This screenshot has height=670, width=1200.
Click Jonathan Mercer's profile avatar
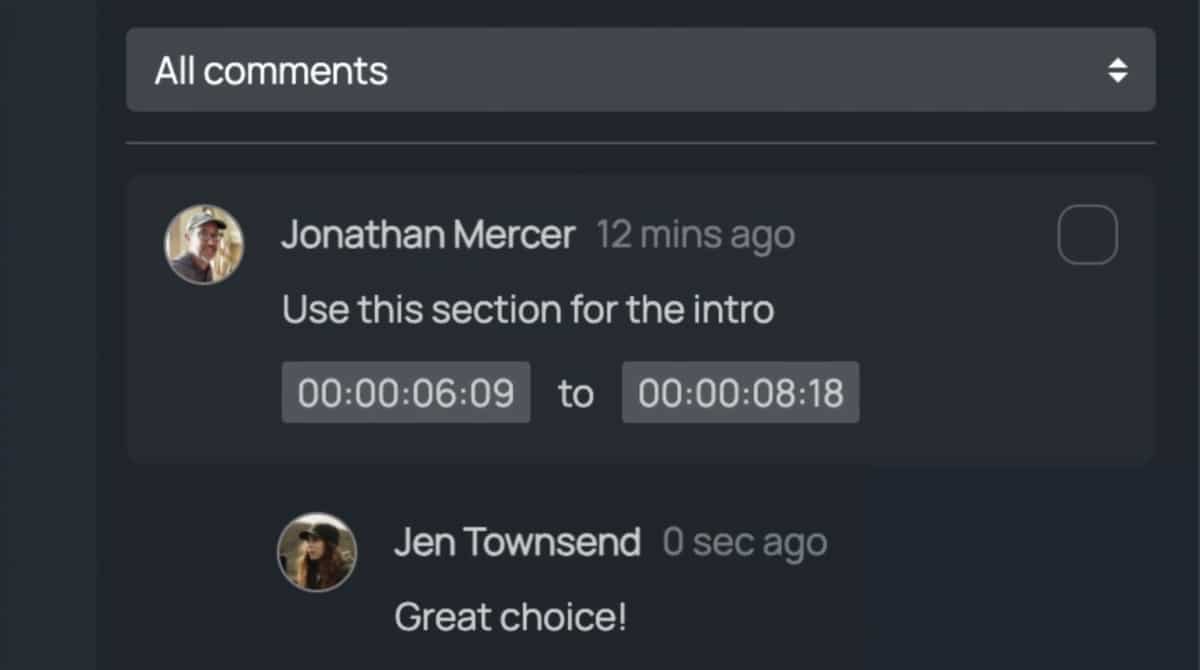pos(204,245)
